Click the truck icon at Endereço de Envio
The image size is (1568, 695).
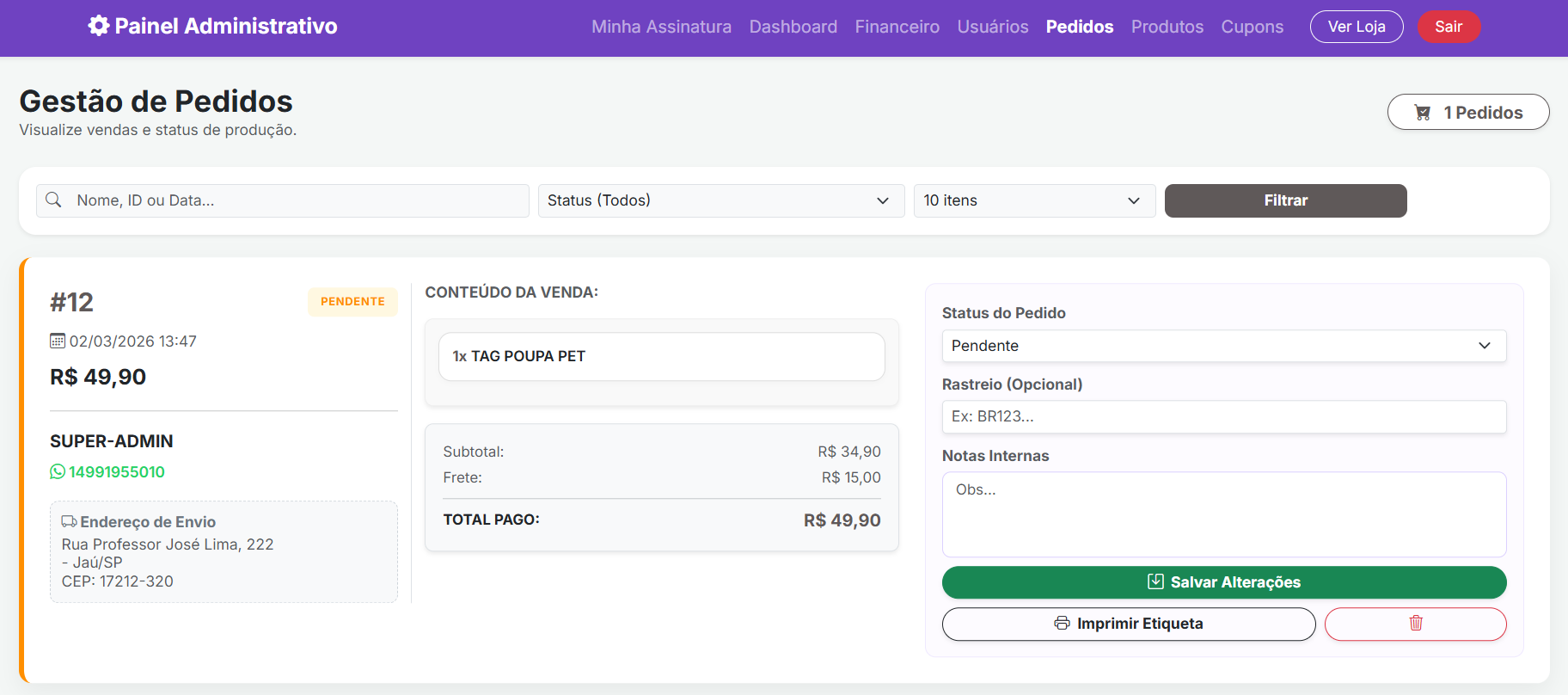coord(69,522)
